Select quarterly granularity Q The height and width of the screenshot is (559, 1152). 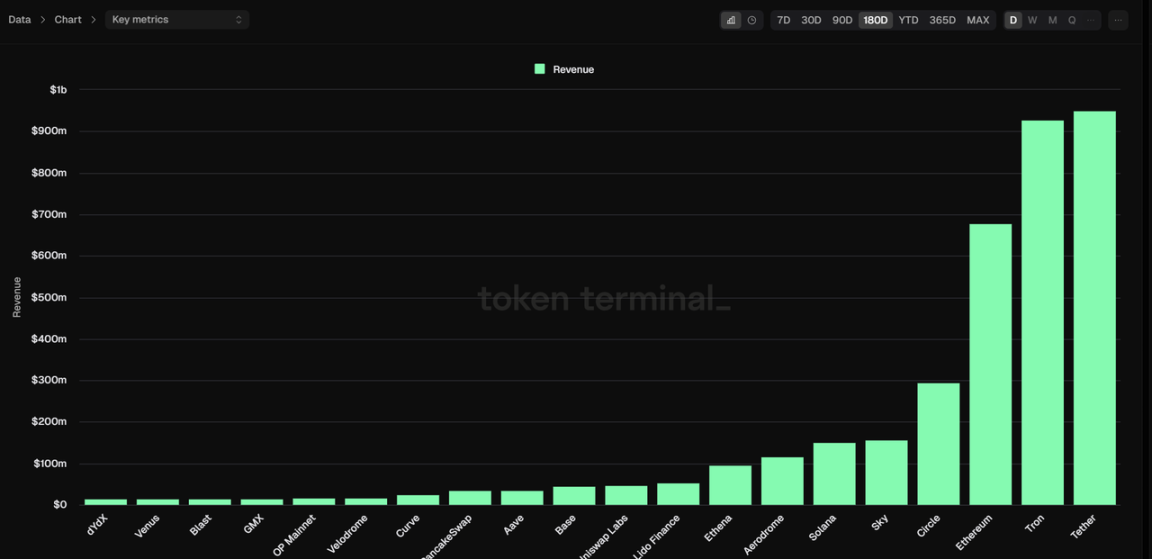pos(1072,20)
